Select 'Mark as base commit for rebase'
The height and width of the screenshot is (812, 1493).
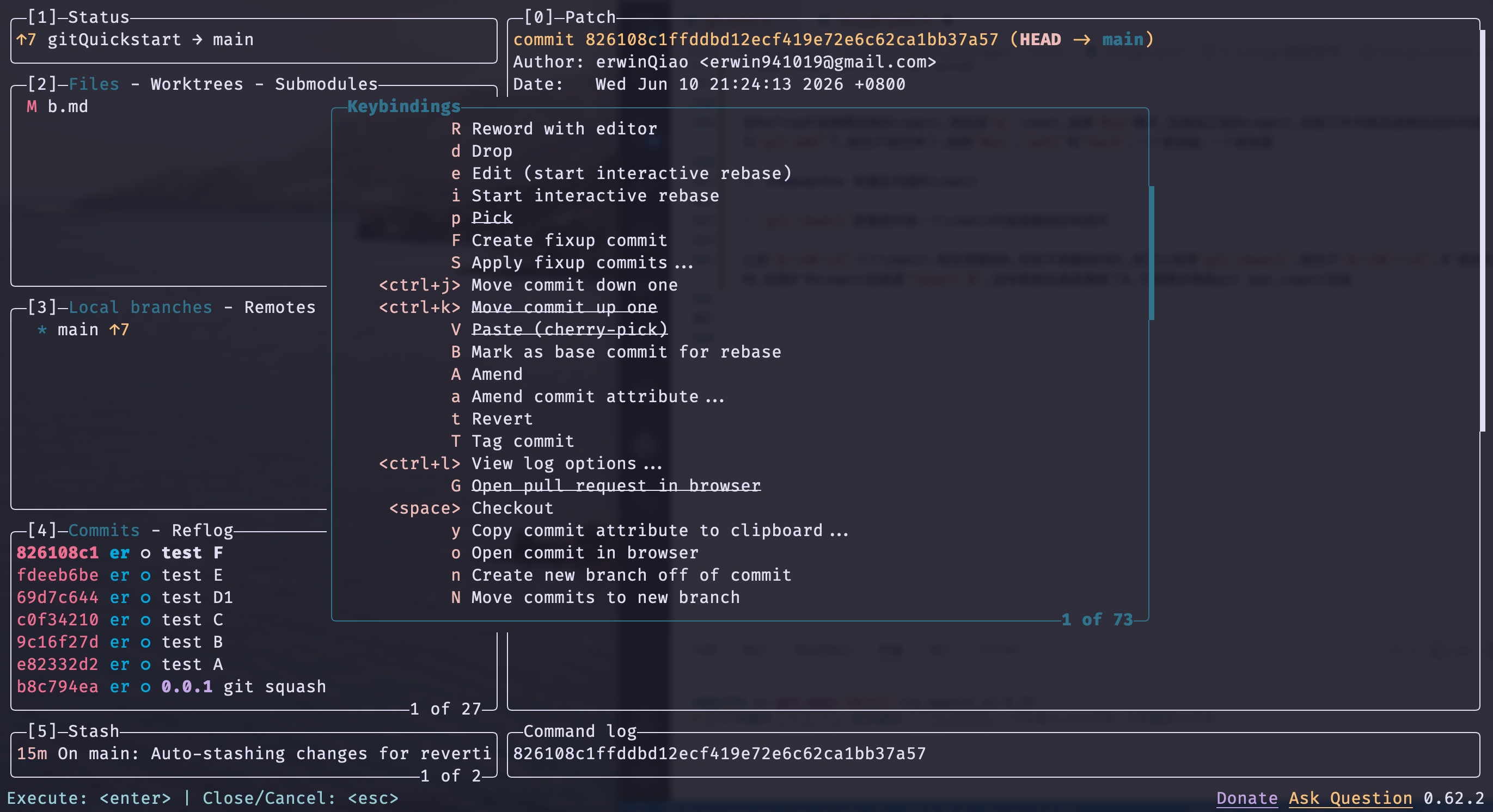pyautogui.click(x=615, y=352)
